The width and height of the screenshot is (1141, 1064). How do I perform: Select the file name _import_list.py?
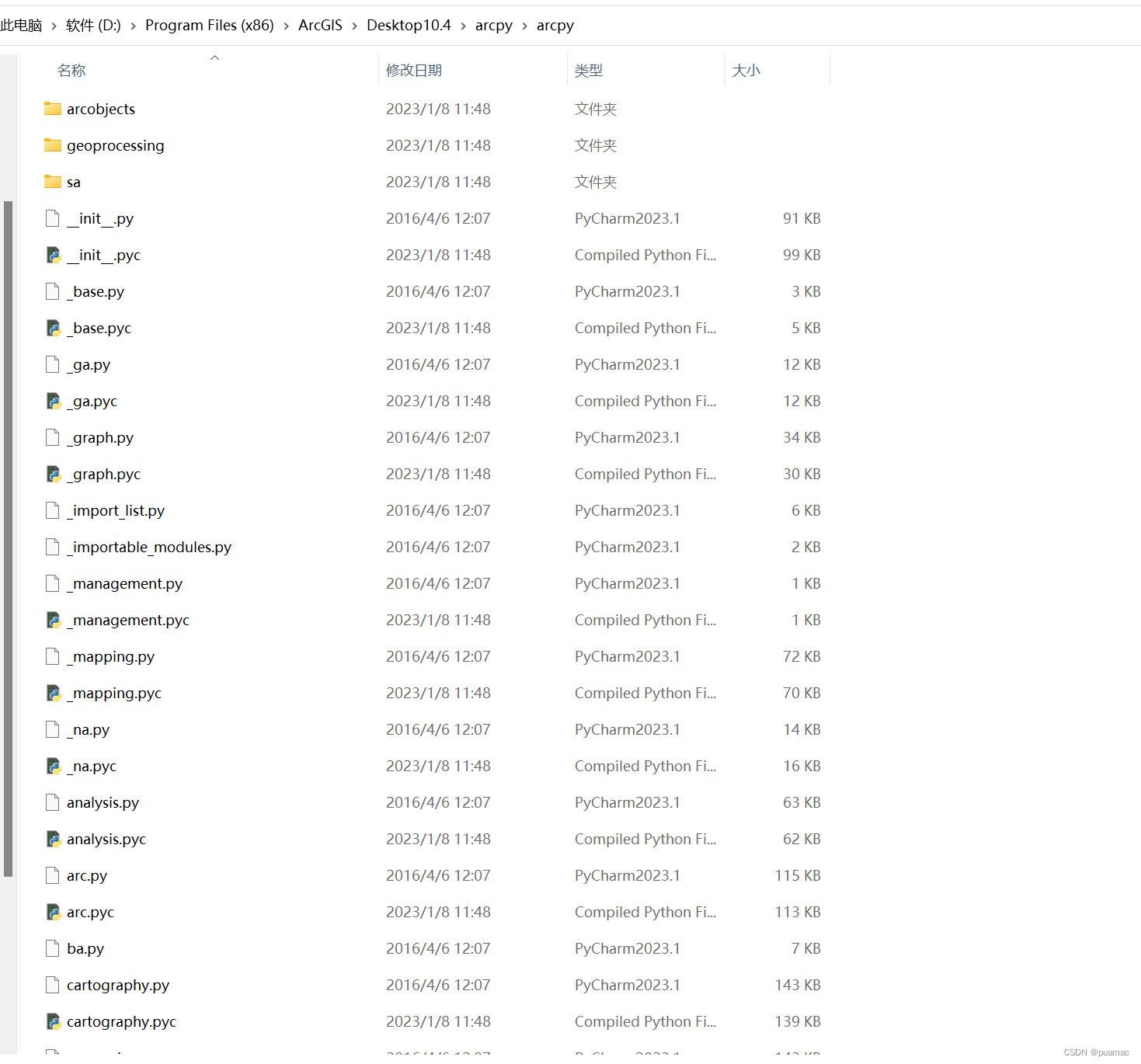coord(116,510)
